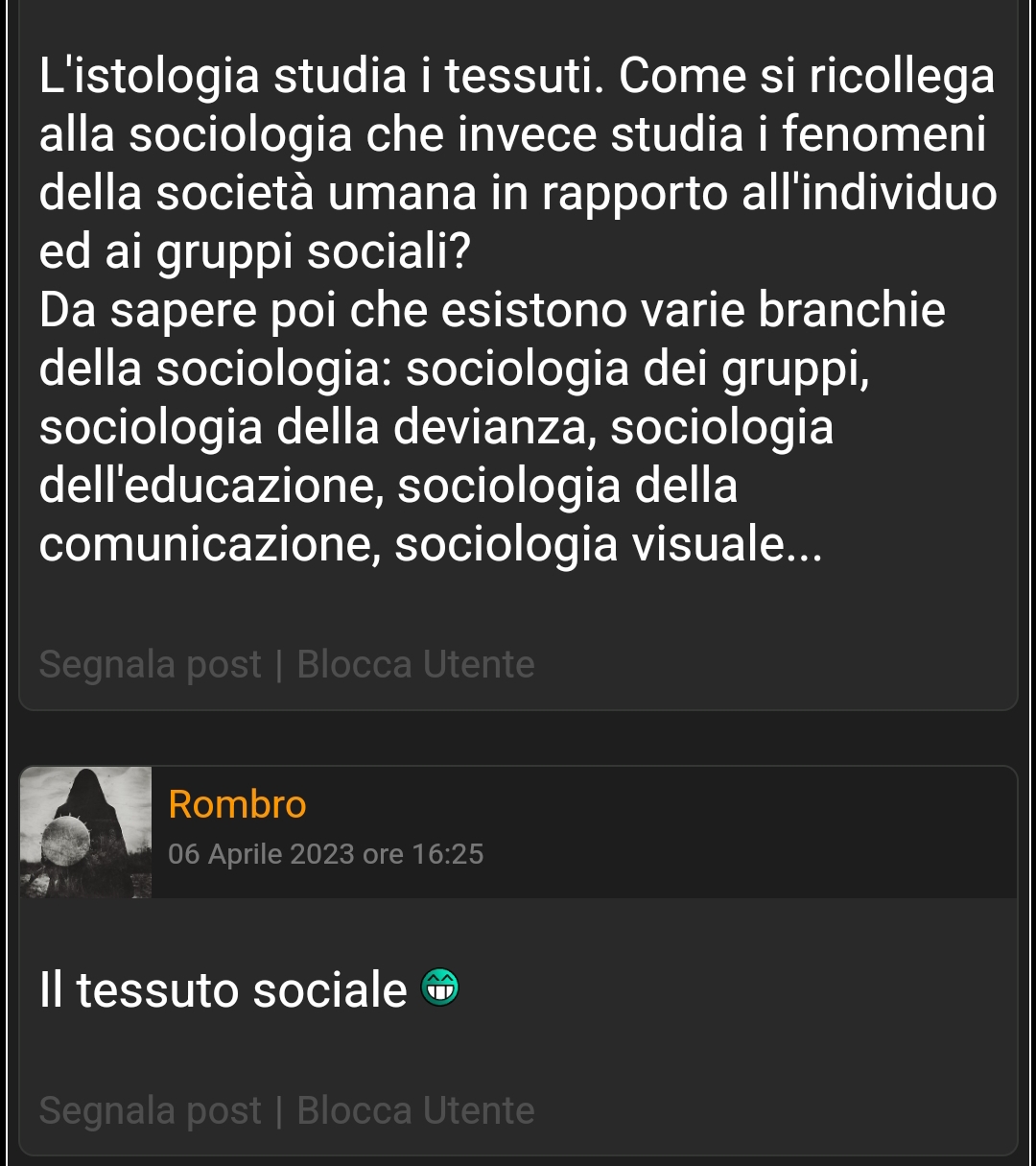
Task: Click the words 'sociologia della devianza'
Action: [x=318, y=428]
